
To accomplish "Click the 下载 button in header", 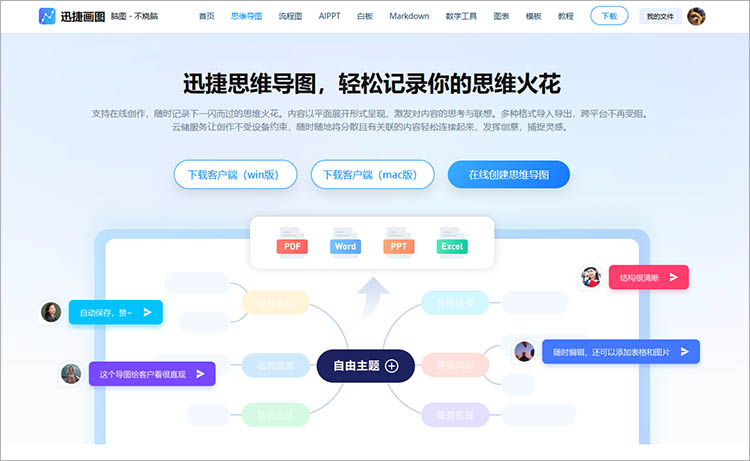I will point(609,16).
